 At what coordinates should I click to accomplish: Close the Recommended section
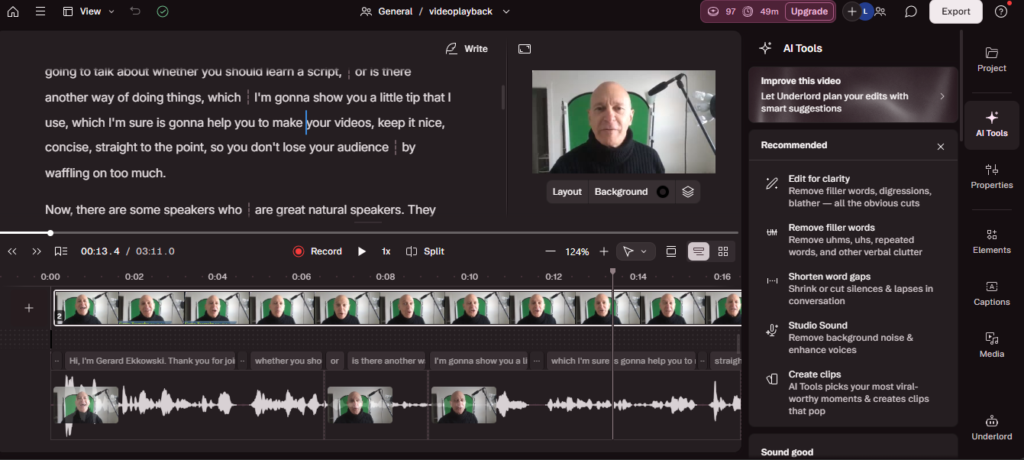click(940, 146)
